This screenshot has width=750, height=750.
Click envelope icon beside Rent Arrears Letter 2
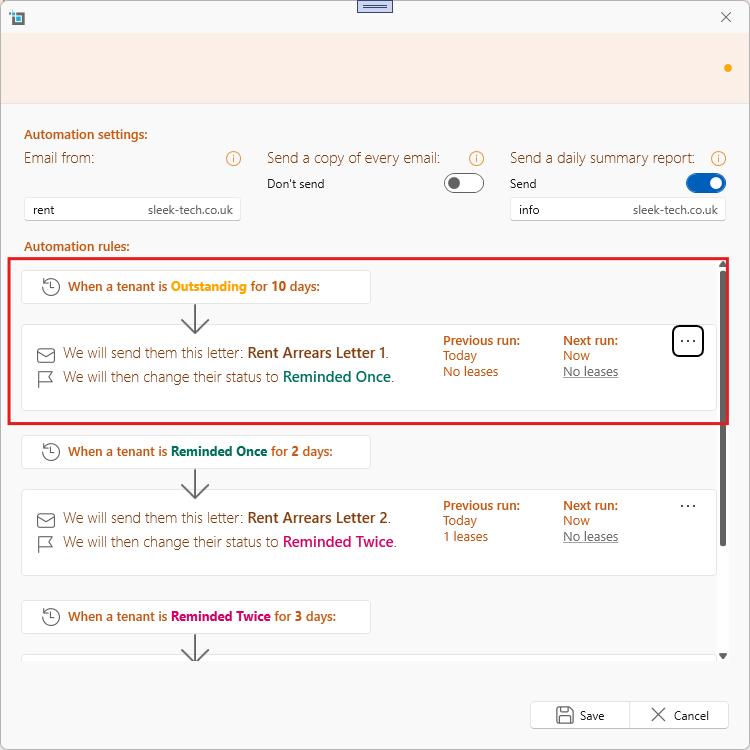click(46, 520)
